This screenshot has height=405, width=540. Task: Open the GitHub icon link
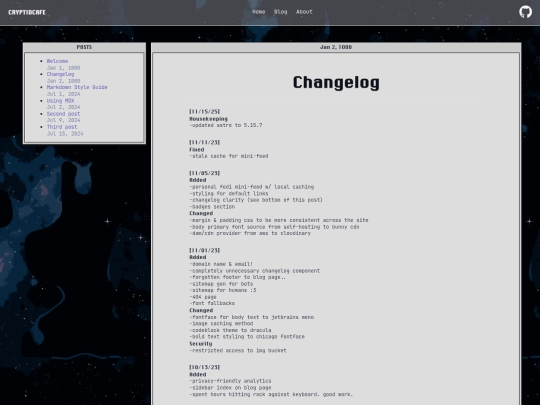pos(525,12)
